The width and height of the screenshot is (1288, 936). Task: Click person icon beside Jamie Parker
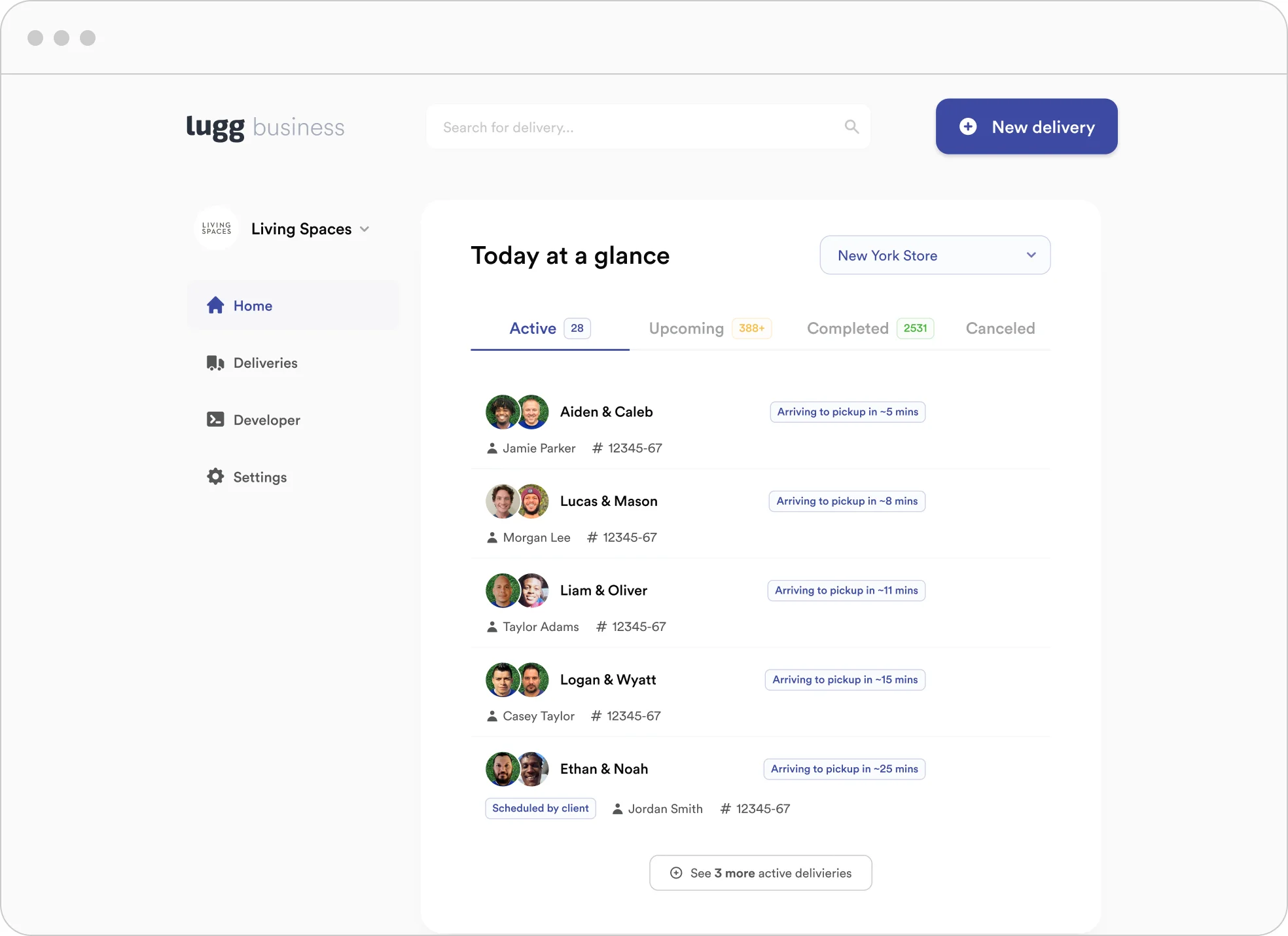pyautogui.click(x=492, y=448)
